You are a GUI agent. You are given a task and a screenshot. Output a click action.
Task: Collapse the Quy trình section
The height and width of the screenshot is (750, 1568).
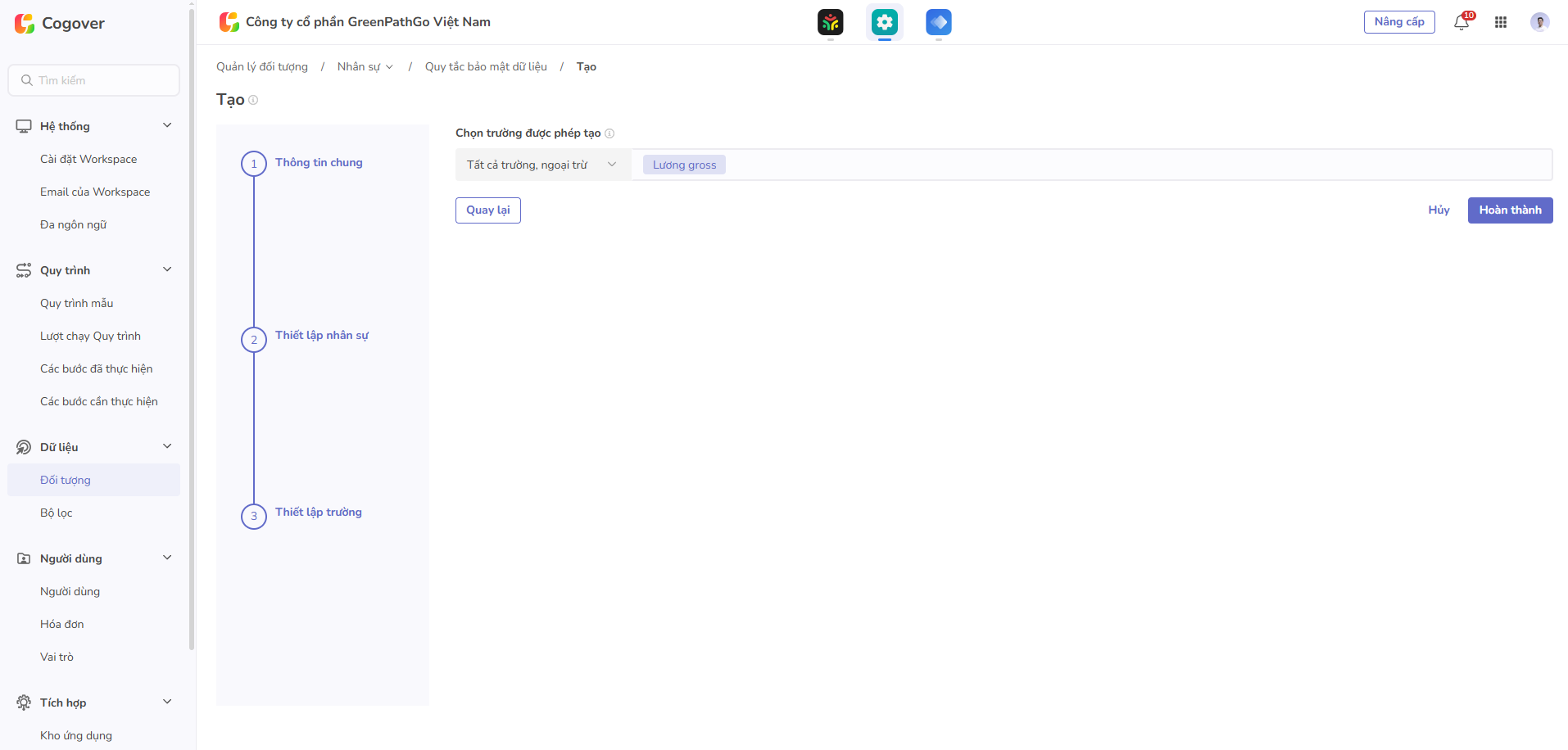167,269
